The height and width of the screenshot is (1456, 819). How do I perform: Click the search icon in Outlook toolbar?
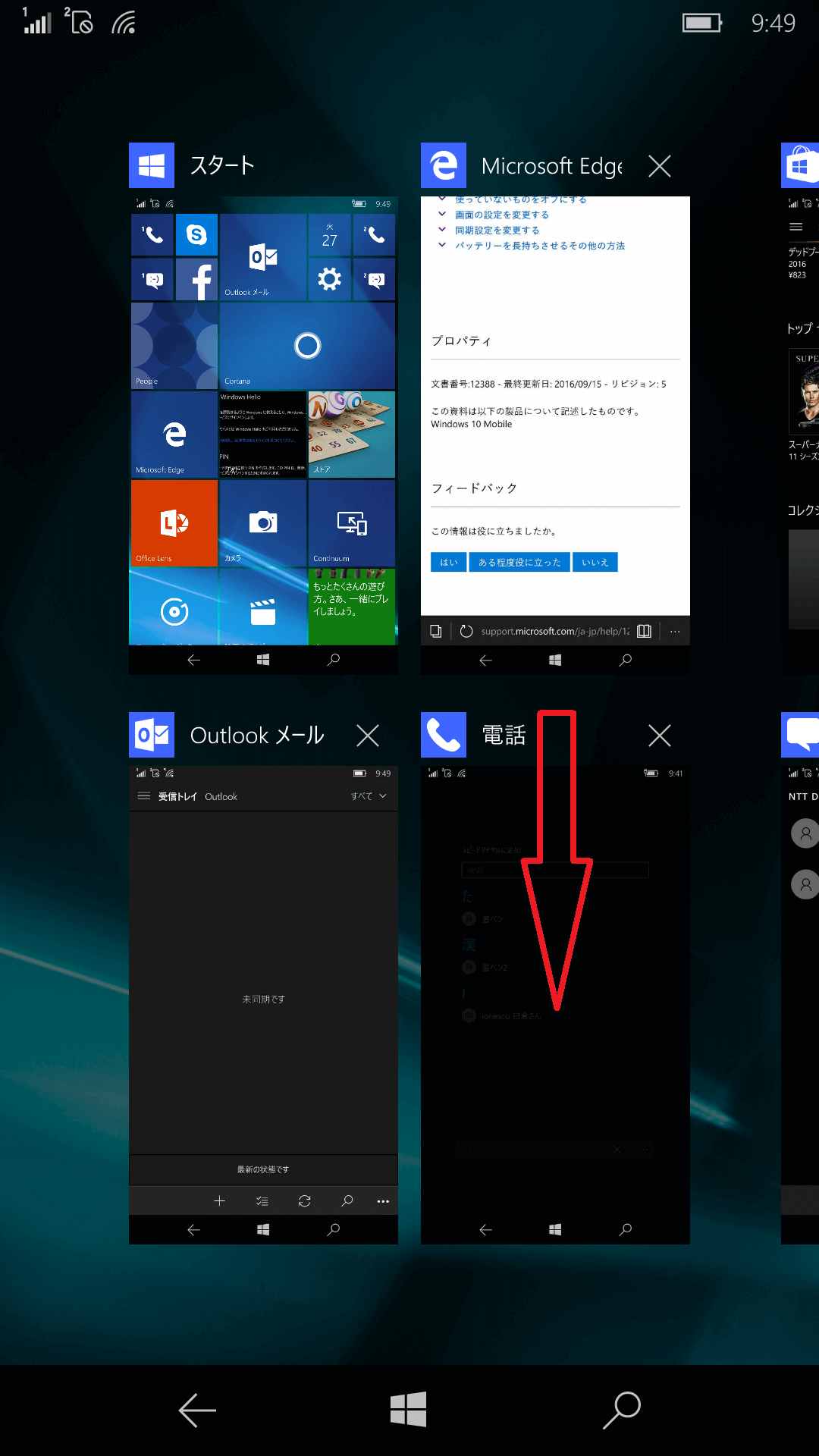(347, 1201)
